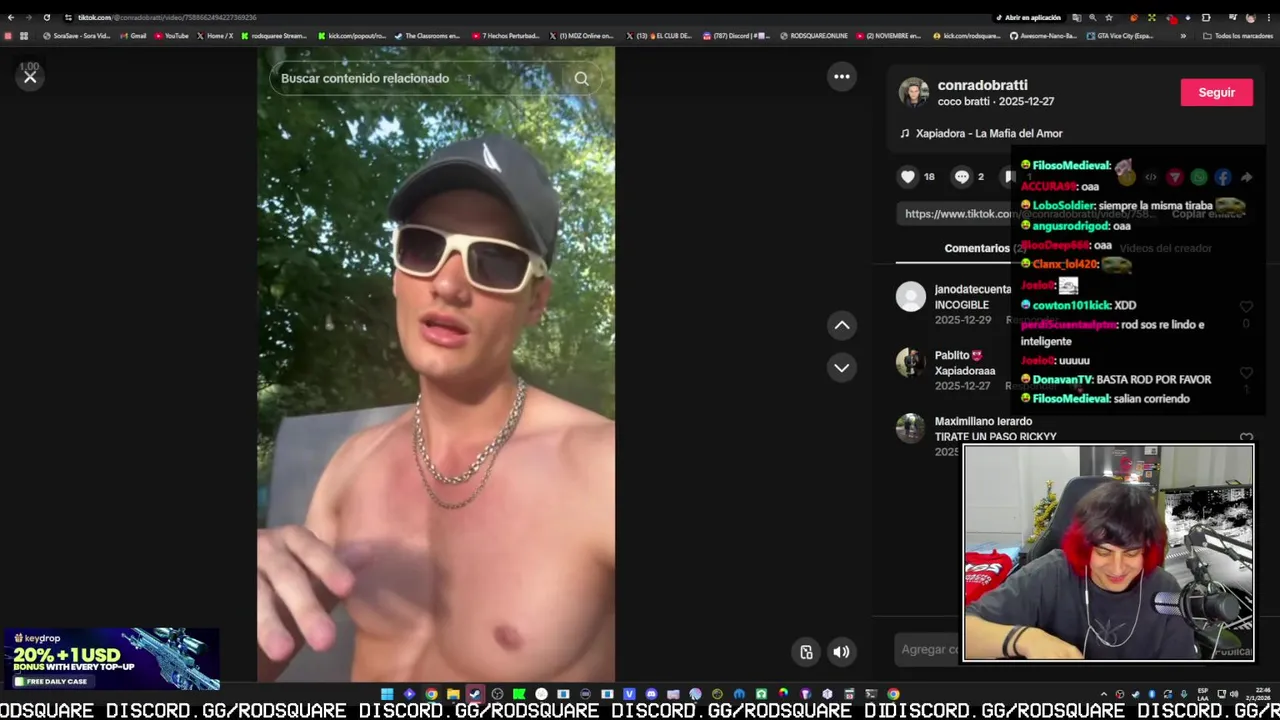
Task: Click the embed code share icon
Action: pos(1151,177)
